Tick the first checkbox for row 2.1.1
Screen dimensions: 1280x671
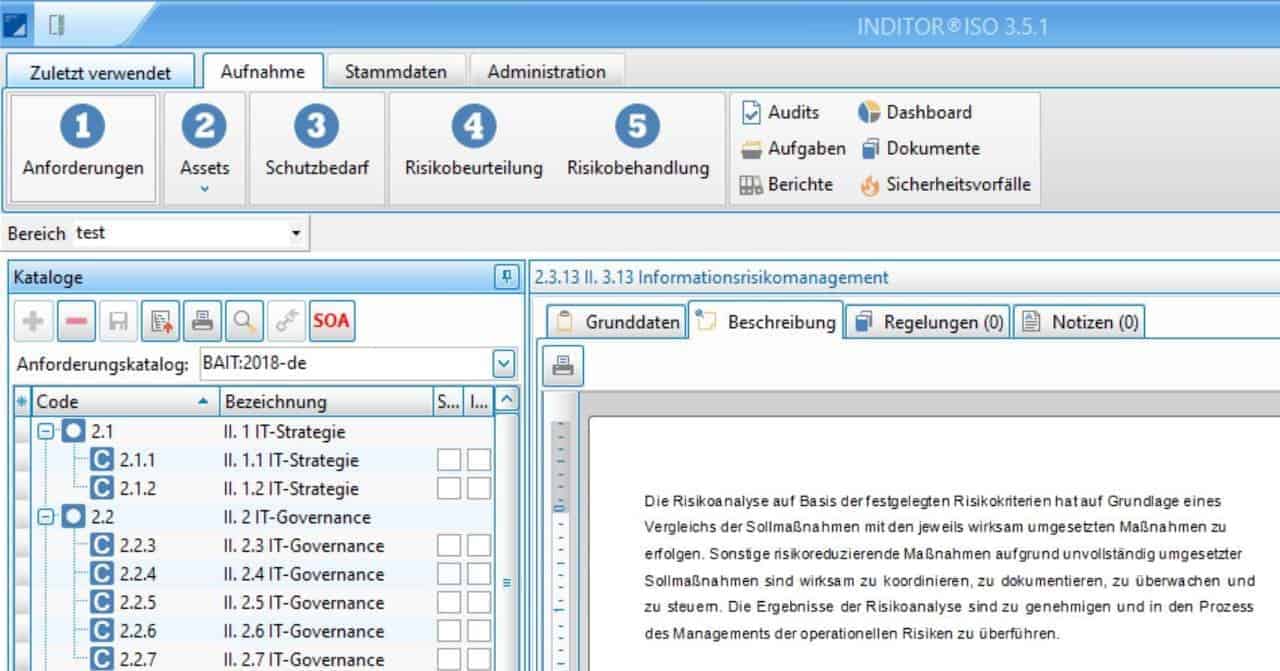pyautogui.click(x=449, y=460)
